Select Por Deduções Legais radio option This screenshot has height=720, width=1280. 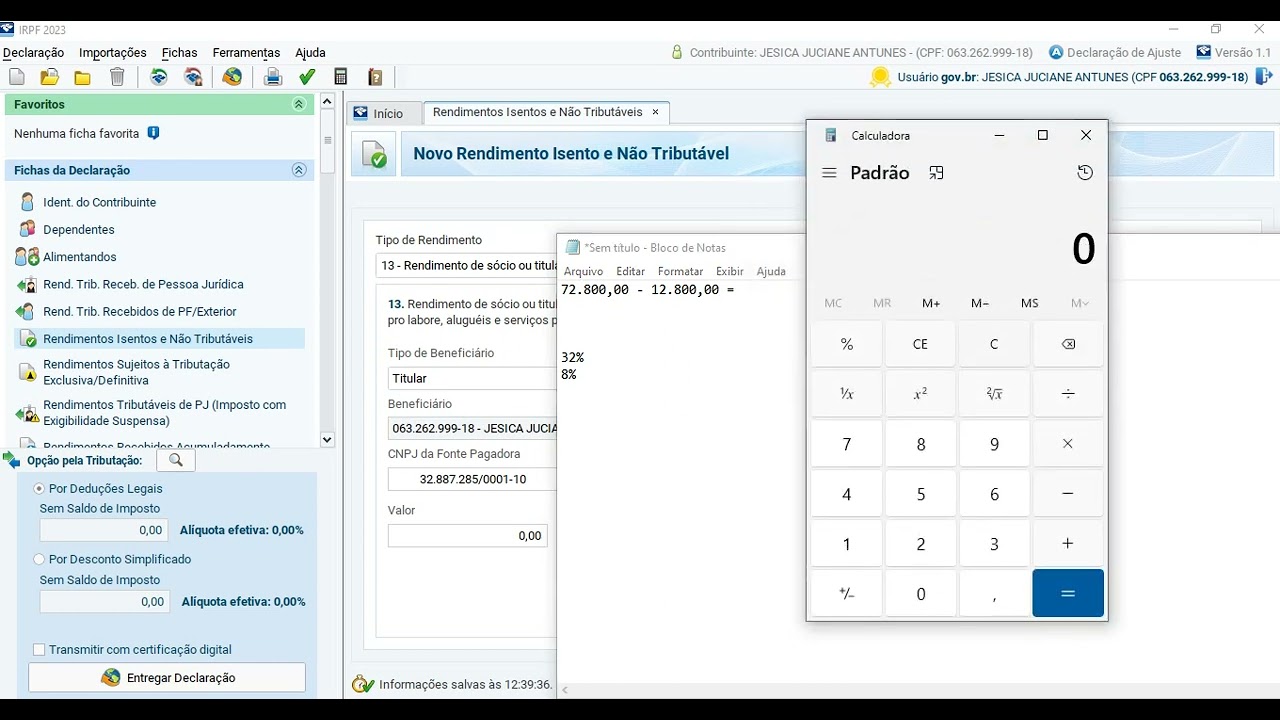40,489
